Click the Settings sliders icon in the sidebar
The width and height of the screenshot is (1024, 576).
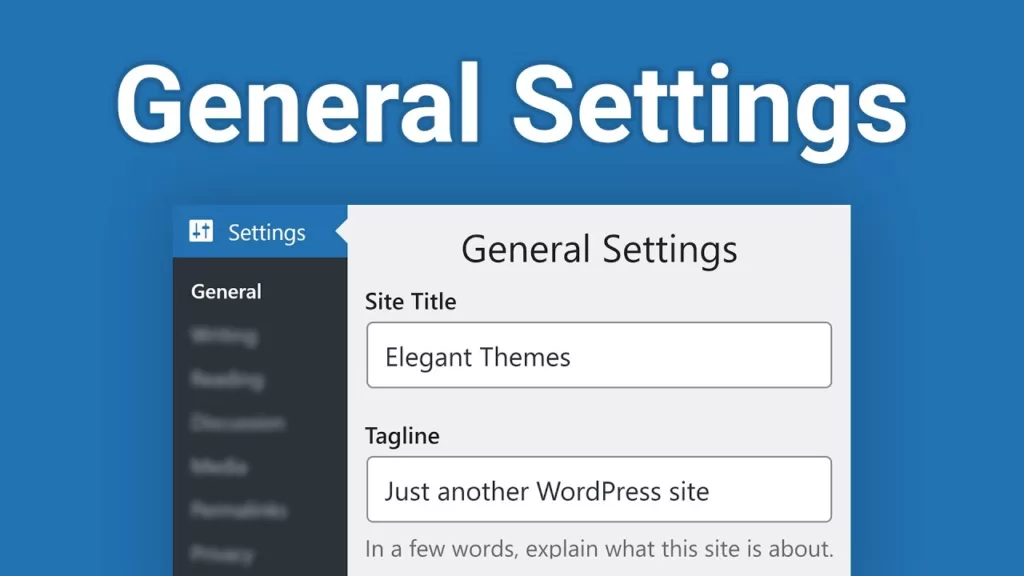click(201, 232)
